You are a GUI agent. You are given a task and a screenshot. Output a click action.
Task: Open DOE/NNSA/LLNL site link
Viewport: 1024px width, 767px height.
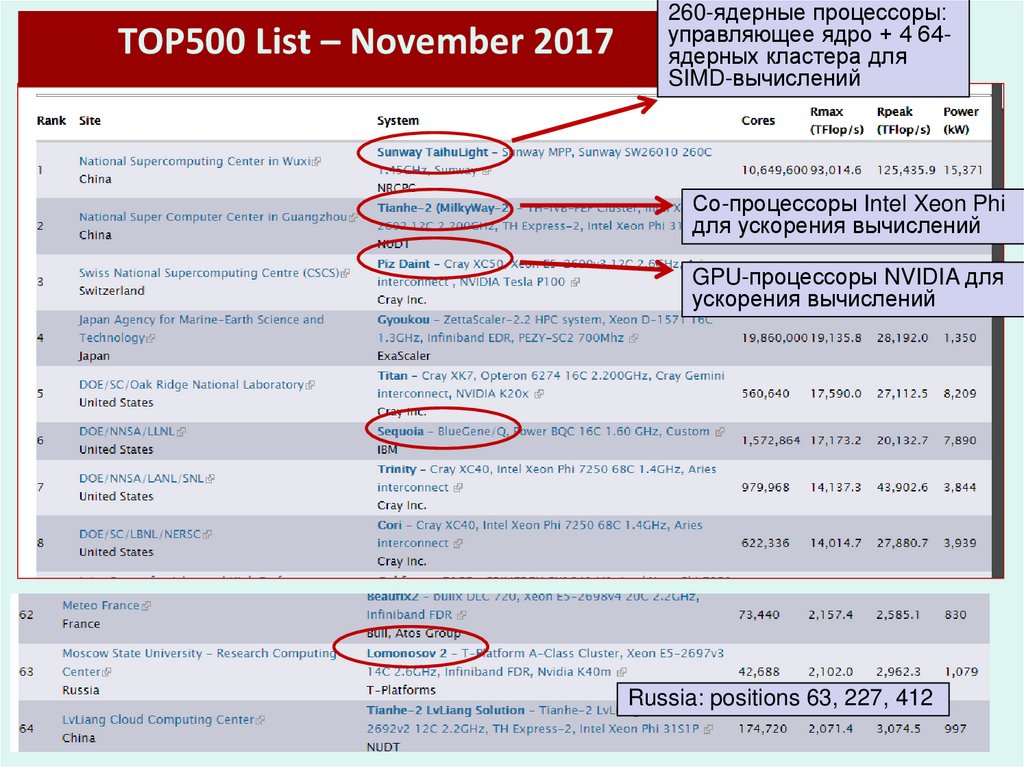point(127,431)
